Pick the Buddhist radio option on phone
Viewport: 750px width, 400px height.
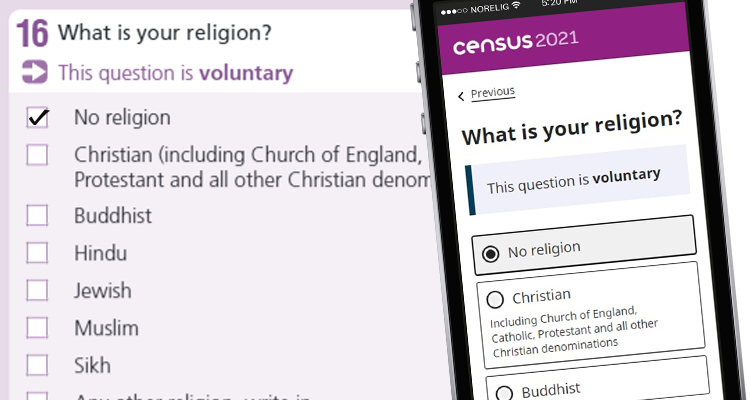[504, 392]
